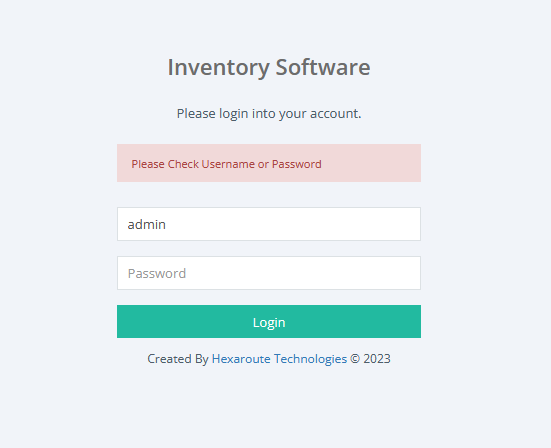551x448 pixels.
Task: Place cursor after the word admin
Action: 167,224
